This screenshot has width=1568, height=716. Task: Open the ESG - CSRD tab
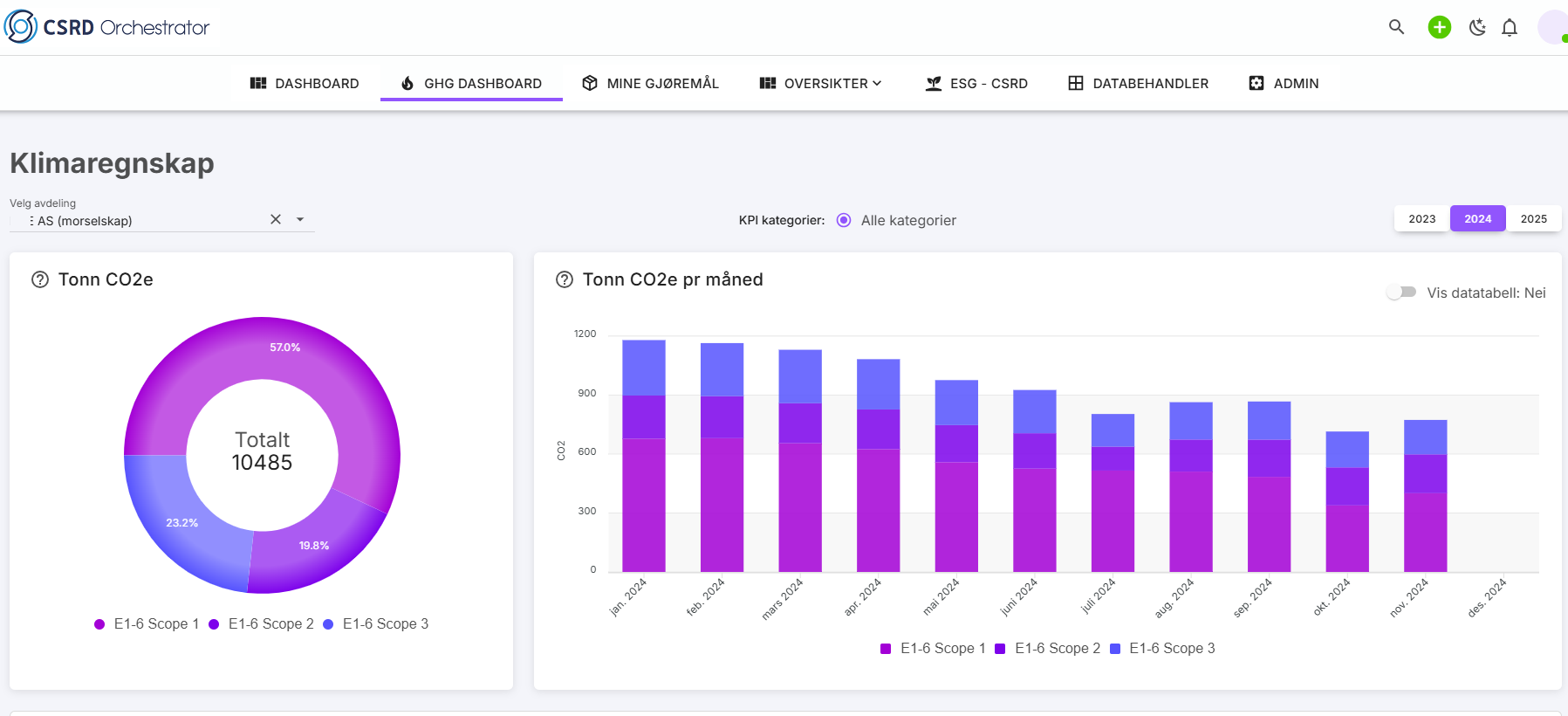976,83
